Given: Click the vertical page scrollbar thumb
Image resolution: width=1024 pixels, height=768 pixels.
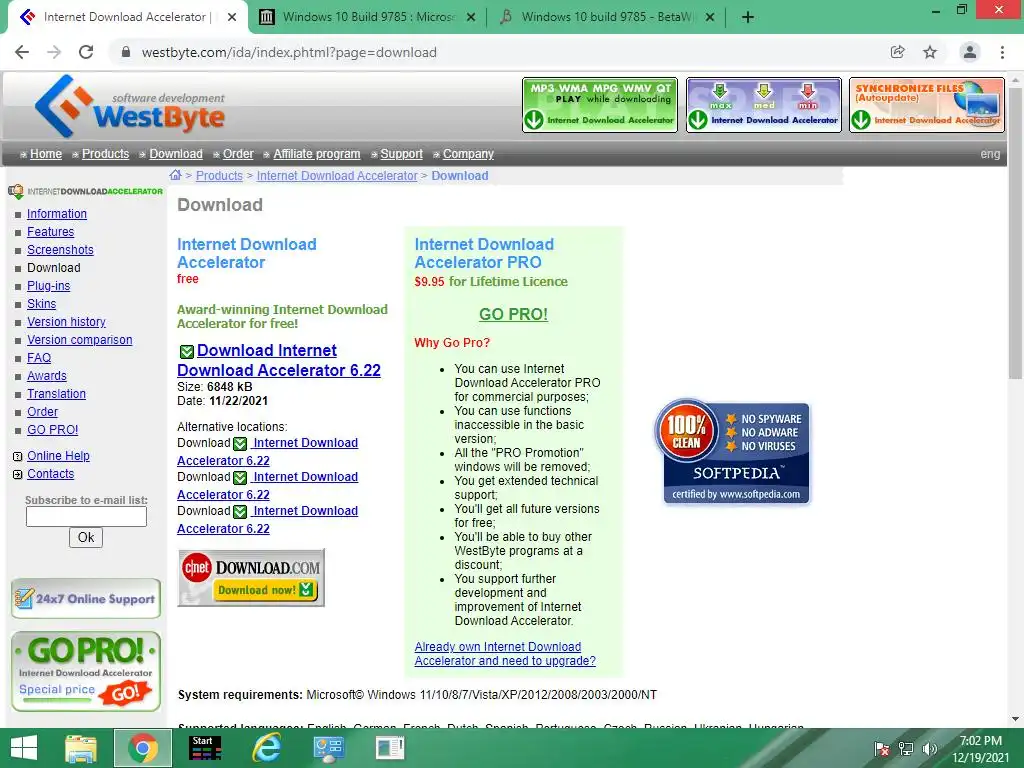Looking at the screenshot, I should point(1015,231).
